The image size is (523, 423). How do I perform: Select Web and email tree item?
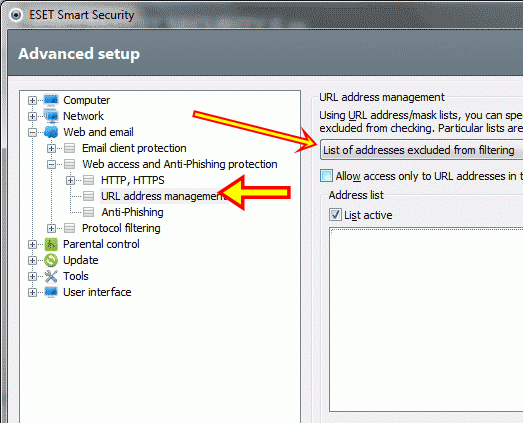98,132
